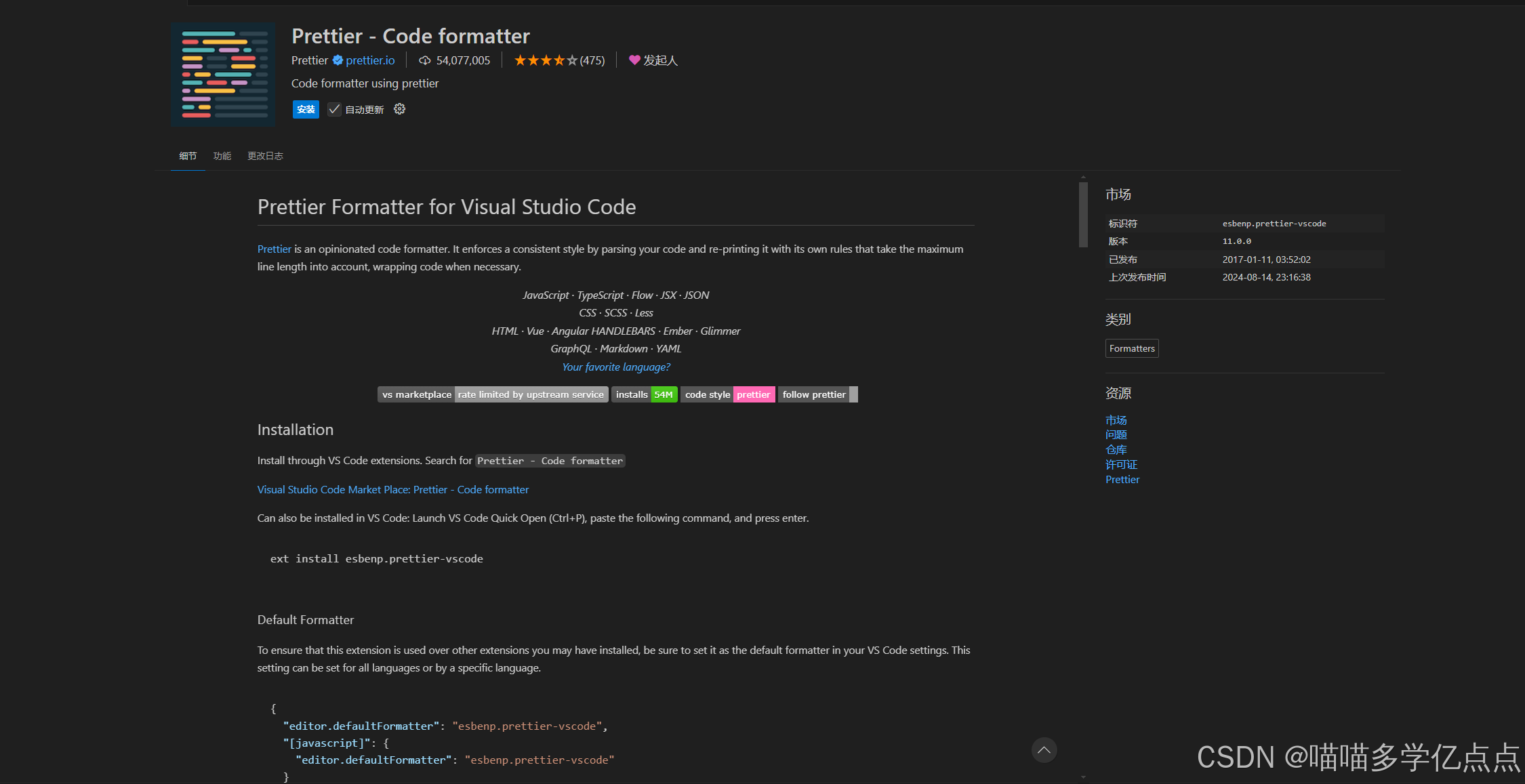Click the 'Prettier - Code formatter' inline code text
This screenshot has height=784, width=1525.
(x=550, y=461)
